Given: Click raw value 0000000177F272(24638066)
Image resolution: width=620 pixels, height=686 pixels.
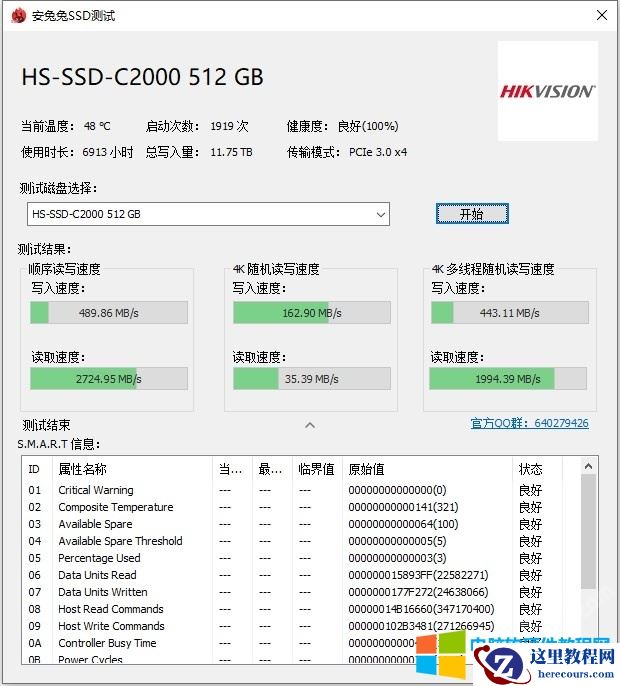Looking at the screenshot, I should 418,592.
